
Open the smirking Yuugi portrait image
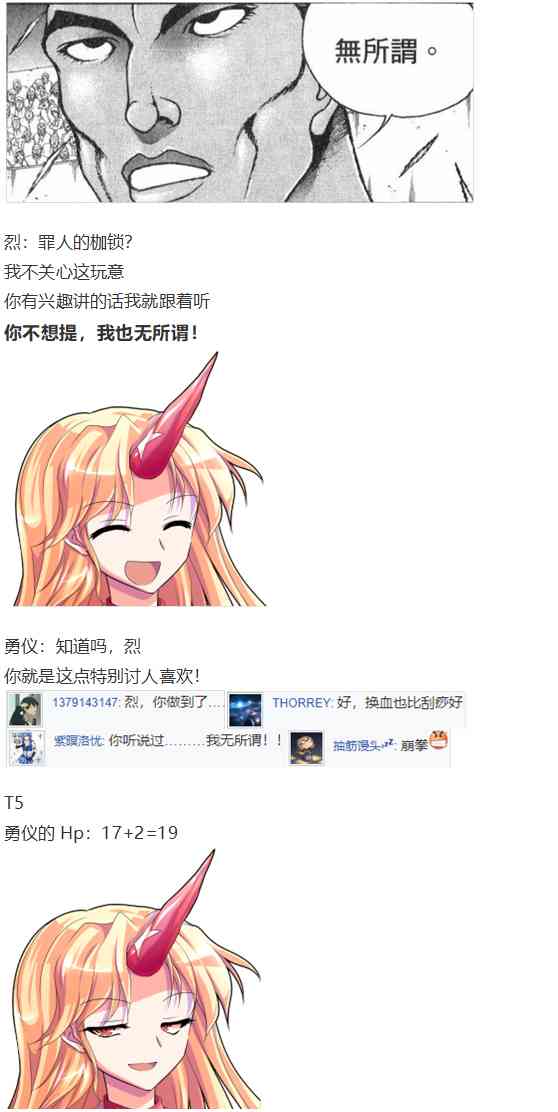(134, 979)
